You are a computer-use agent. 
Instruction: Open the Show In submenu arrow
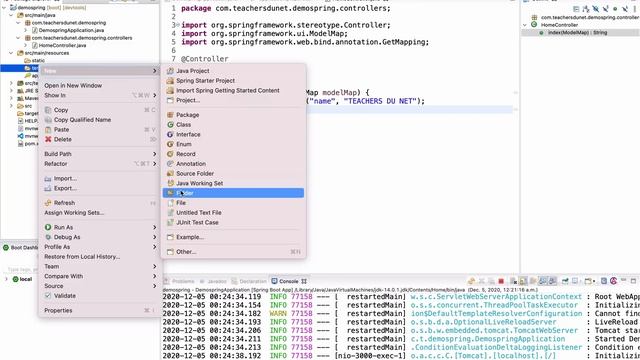tap(155, 96)
